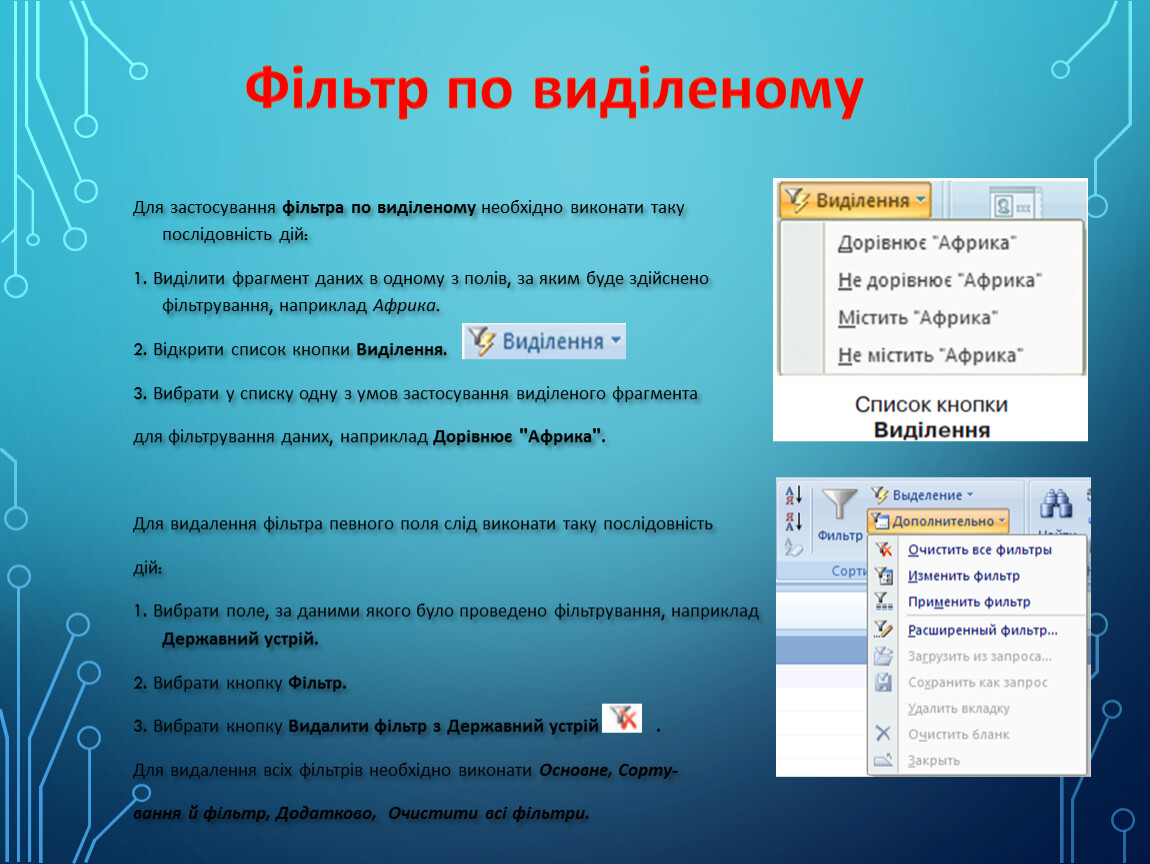1150x864 pixels.
Task: Click the bold word Фільтр. in step 2
Action: click(x=317, y=683)
